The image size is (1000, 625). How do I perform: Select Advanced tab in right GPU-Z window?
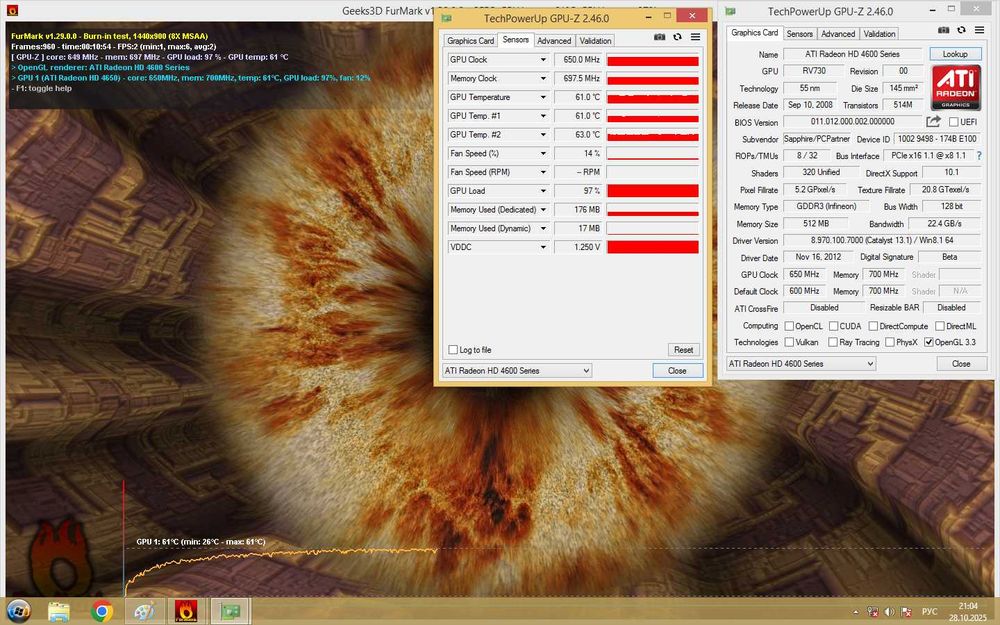click(x=838, y=34)
